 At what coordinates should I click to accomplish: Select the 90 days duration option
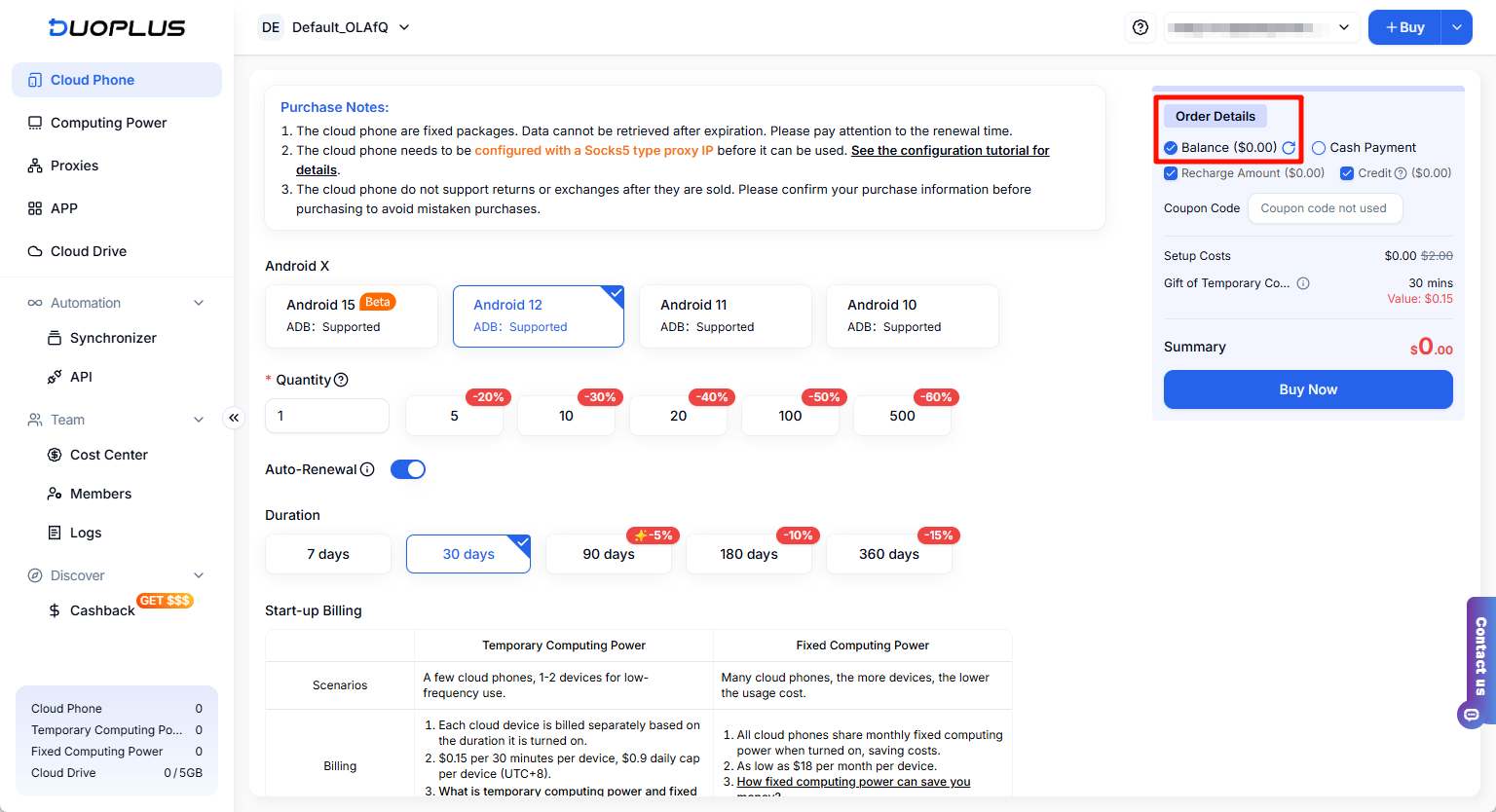click(609, 554)
